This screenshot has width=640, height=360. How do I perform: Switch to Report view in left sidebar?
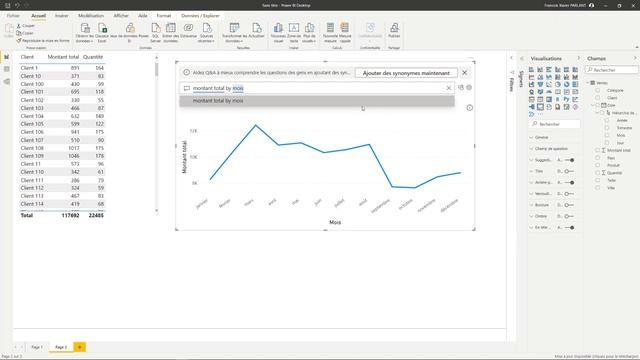pyautogui.click(x=7, y=57)
